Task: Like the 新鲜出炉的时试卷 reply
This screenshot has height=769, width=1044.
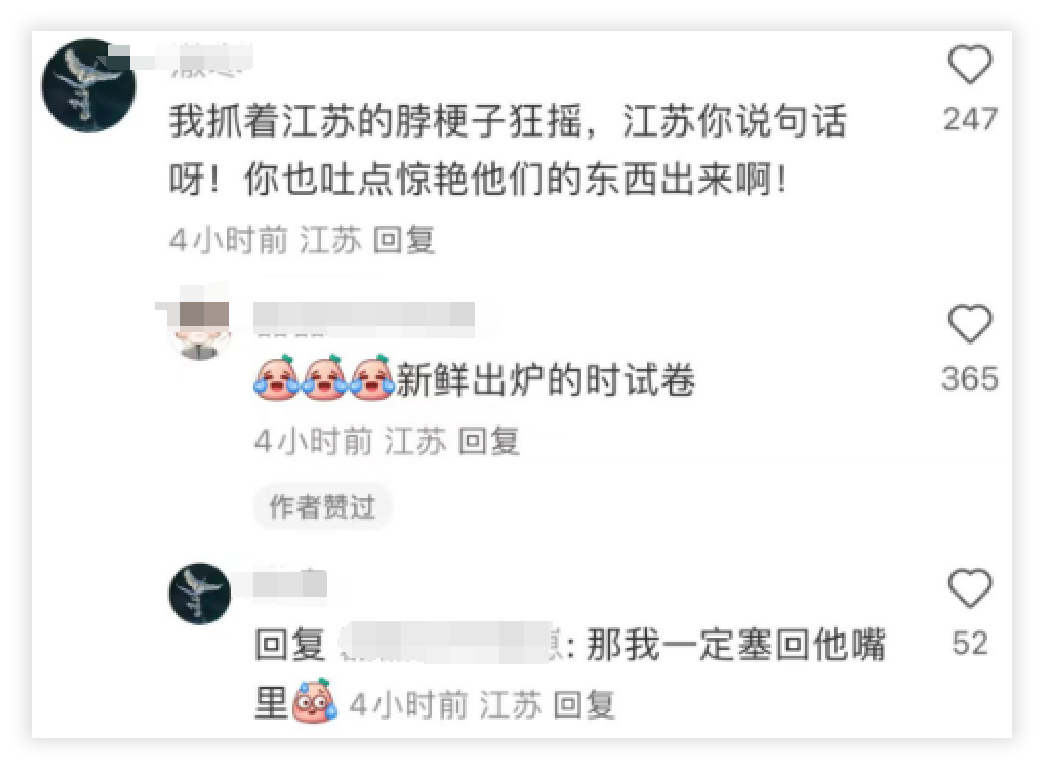Action: click(x=969, y=323)
